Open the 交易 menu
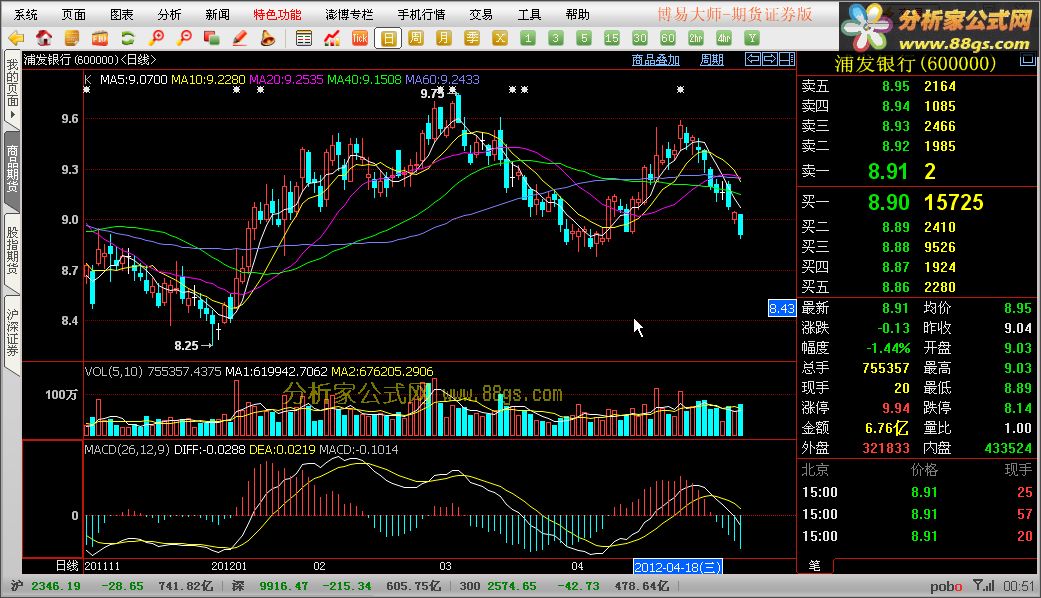Viewport: 1041px width, 598px height. 481,14
